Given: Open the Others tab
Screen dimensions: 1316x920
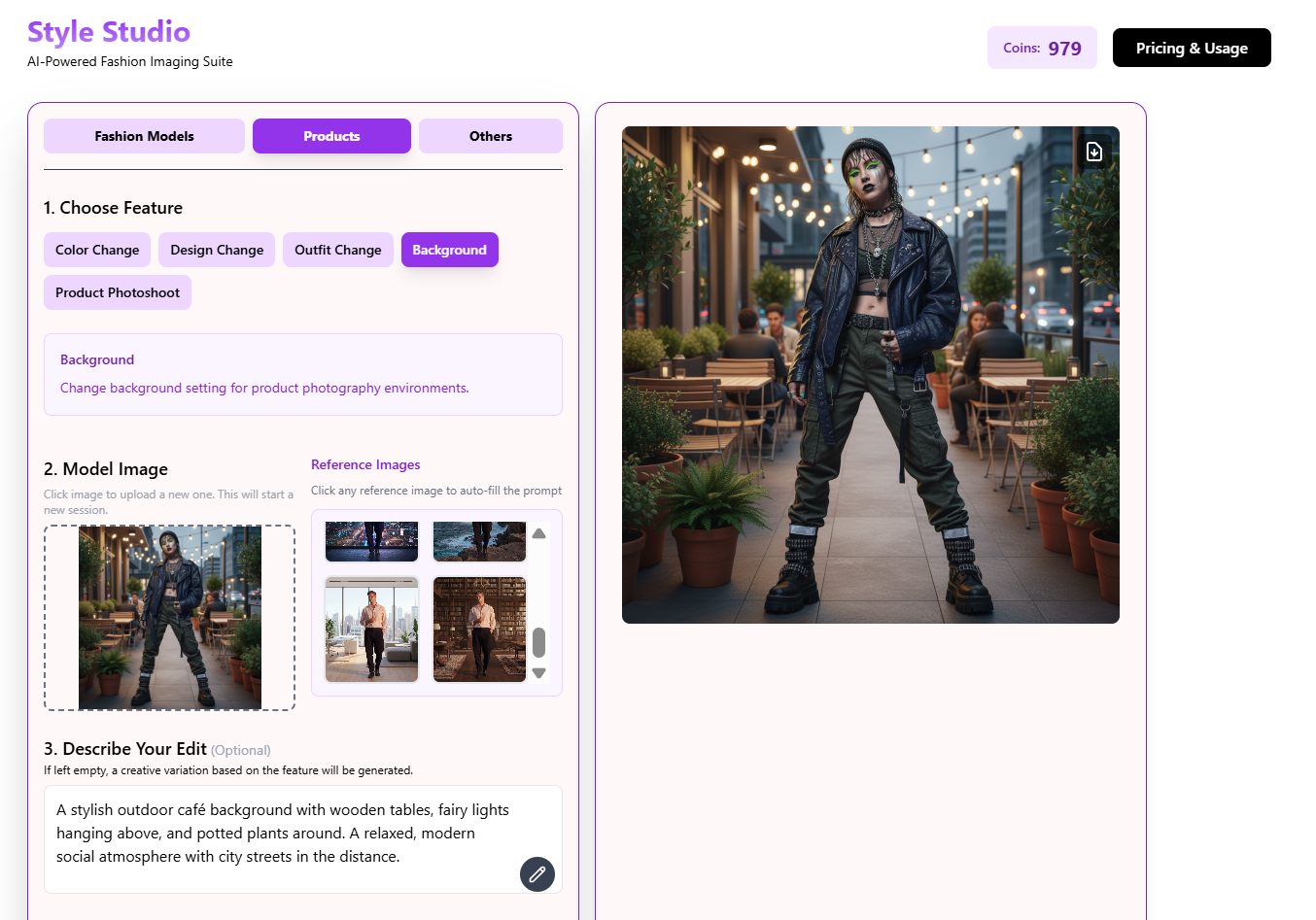Looking at the screenshot, I should click(x=490, y=136).
